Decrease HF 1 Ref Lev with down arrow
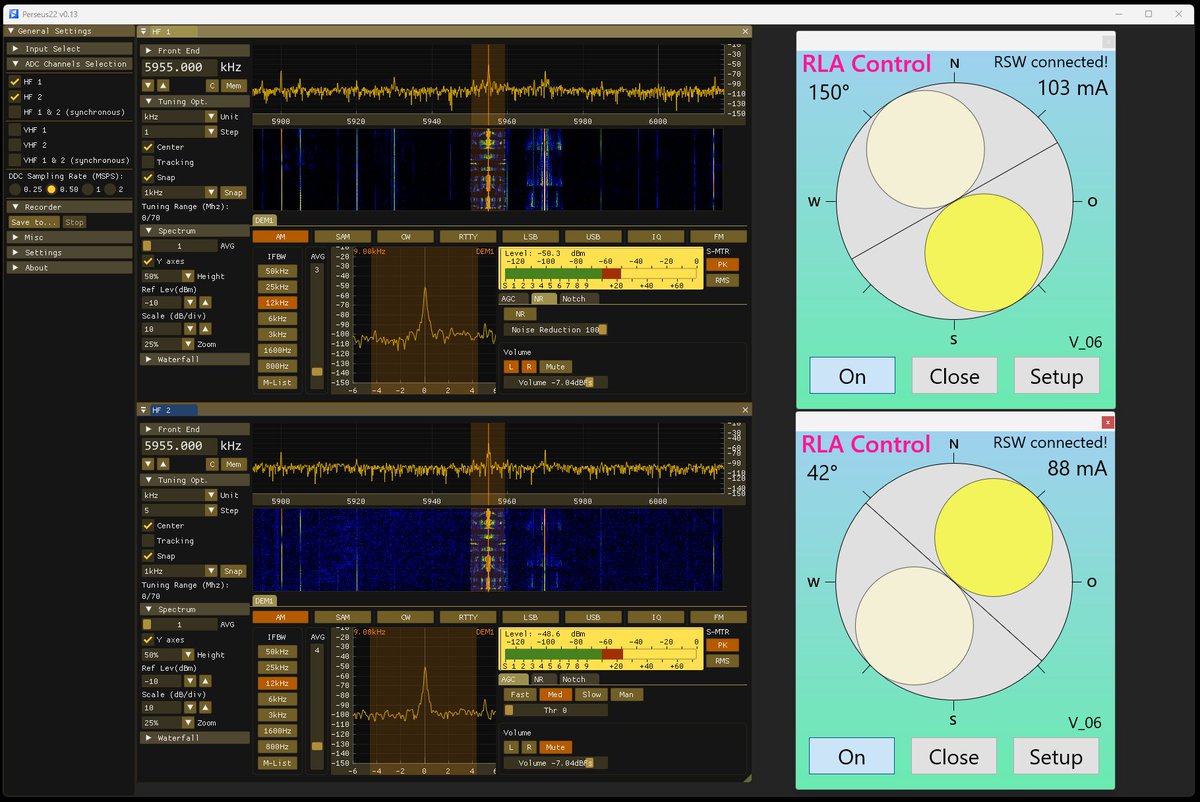1200x802 pixels. point(190,302)
